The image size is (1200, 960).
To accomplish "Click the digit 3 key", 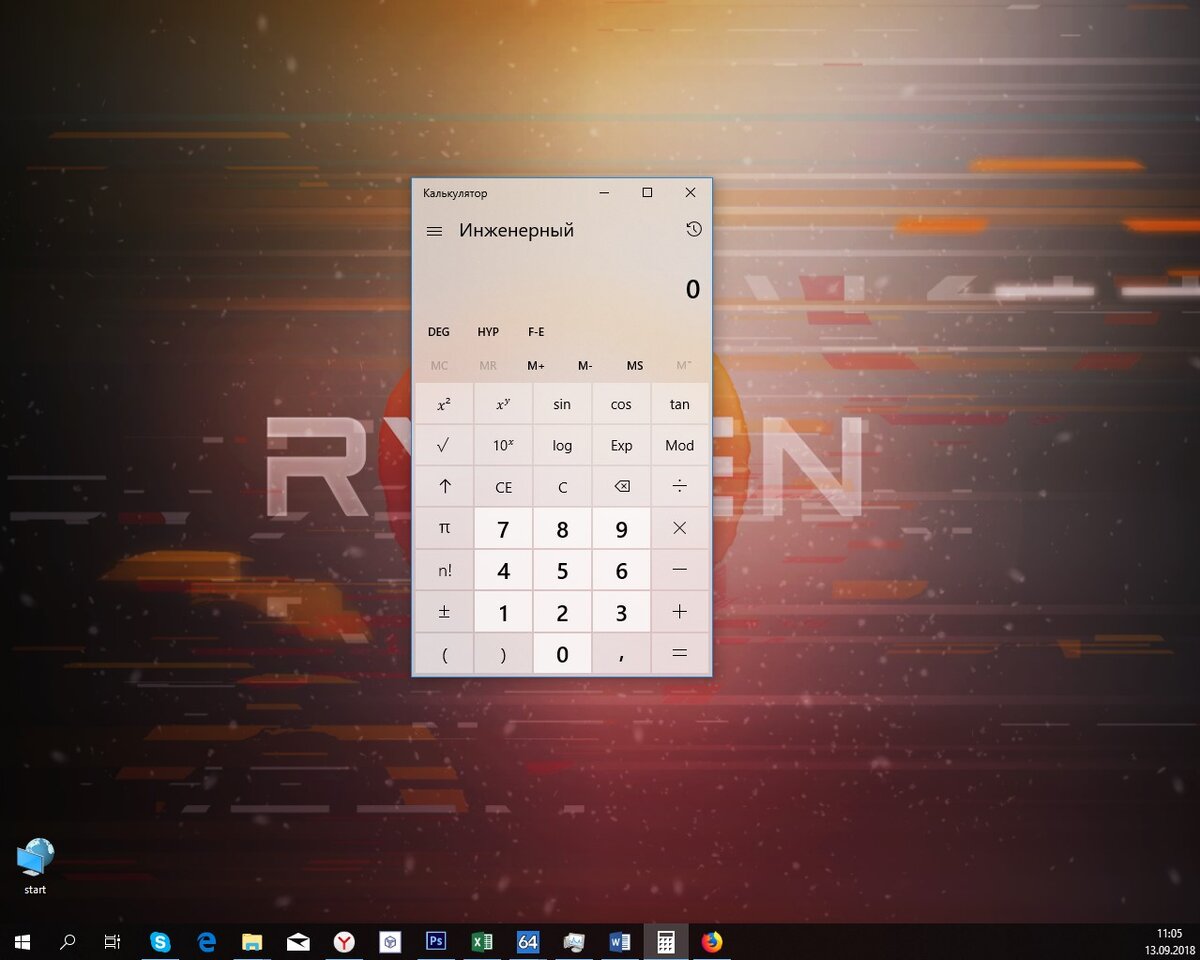I will pos(621,613).
